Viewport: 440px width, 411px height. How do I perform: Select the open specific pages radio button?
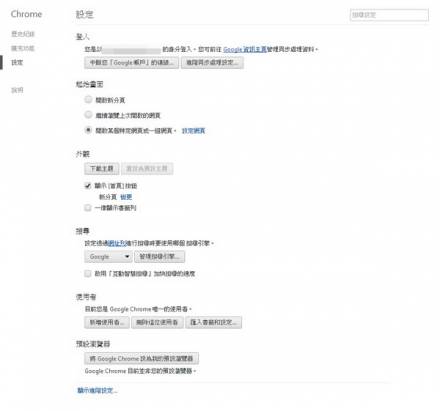pyautogui.click(x=88, y=130)
